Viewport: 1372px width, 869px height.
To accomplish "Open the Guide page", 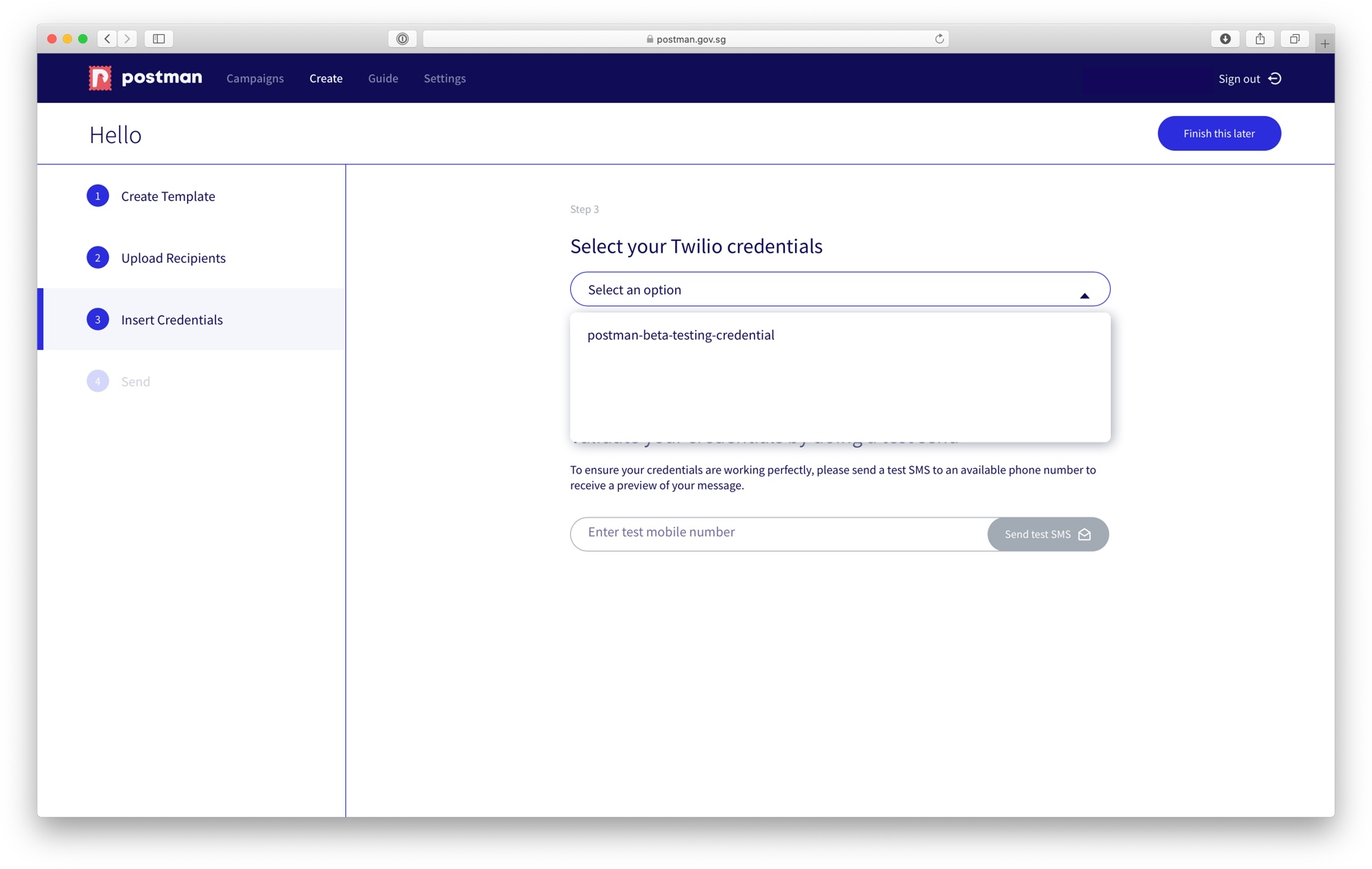I will pyautogui.click(x=383, y=78).
